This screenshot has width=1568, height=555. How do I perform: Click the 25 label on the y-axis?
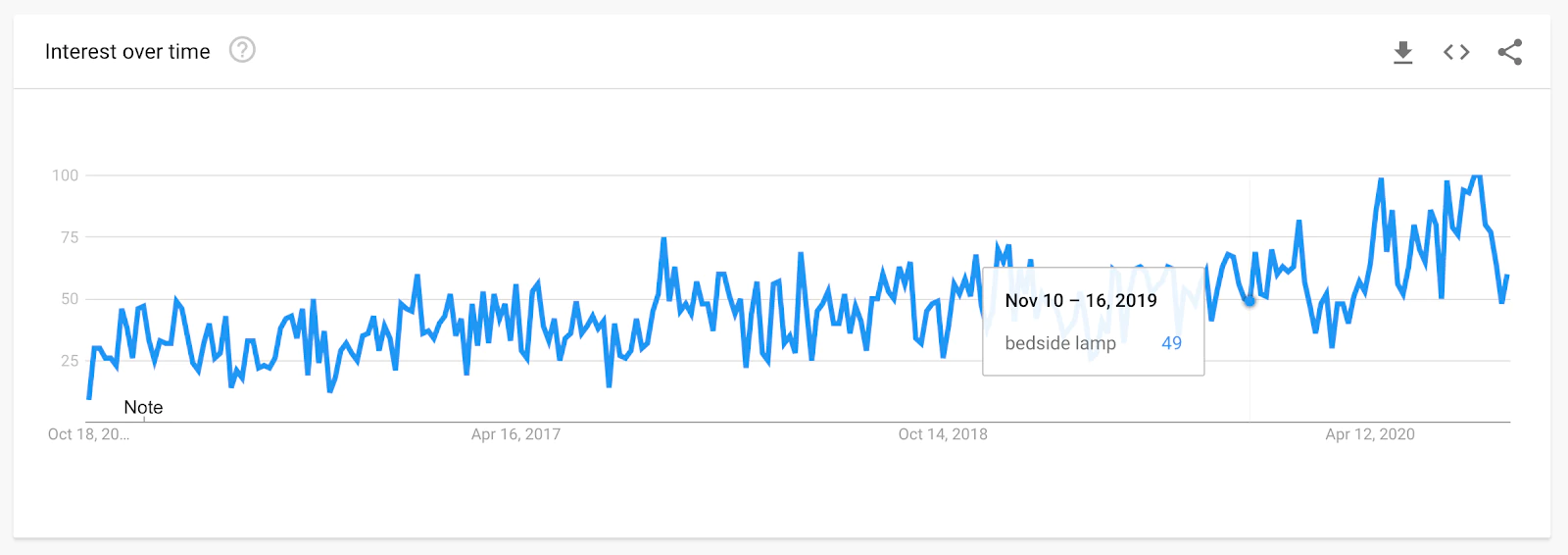[x=69, y=361]
